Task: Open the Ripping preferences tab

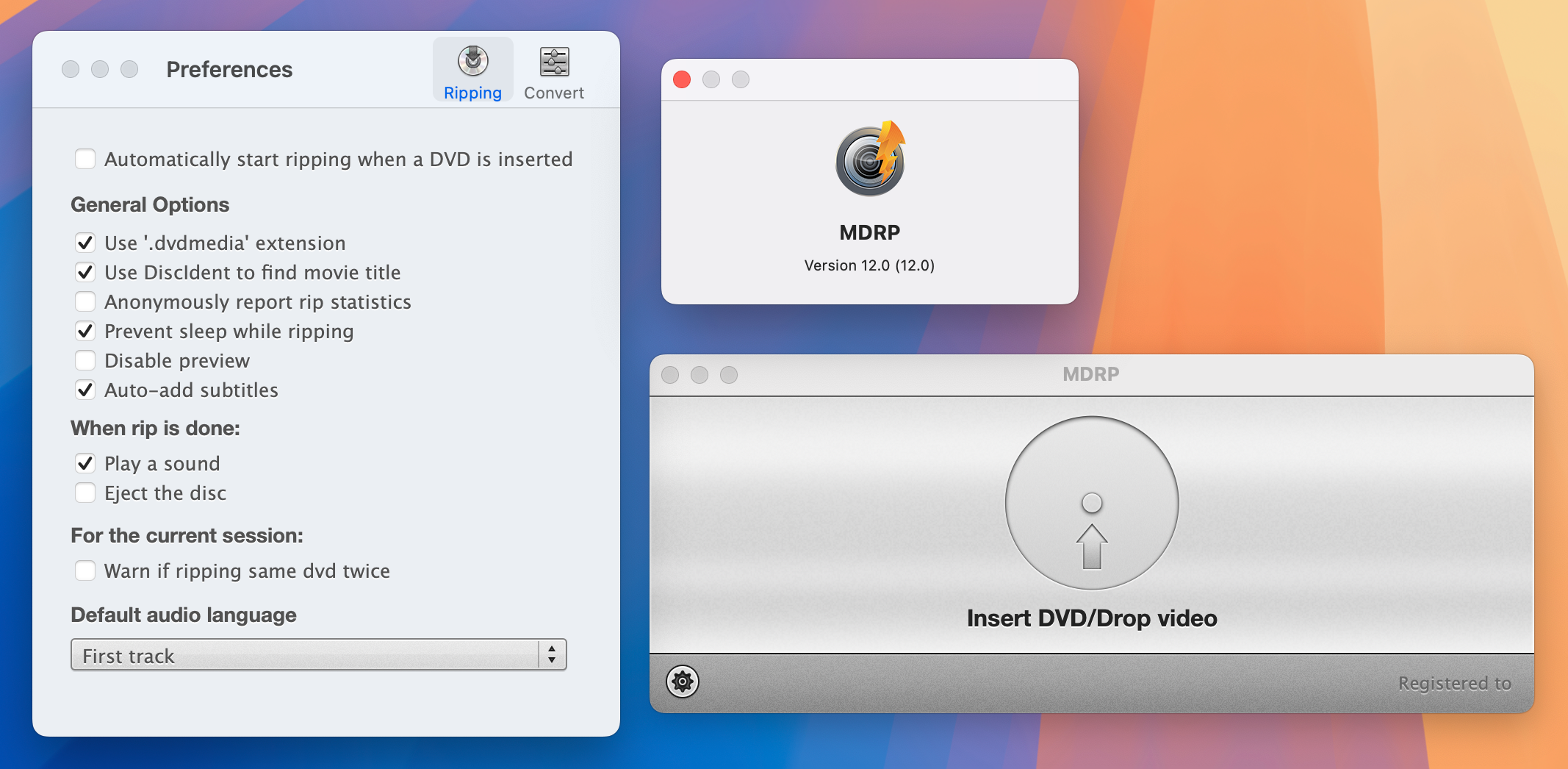Action: pos(472,71)
